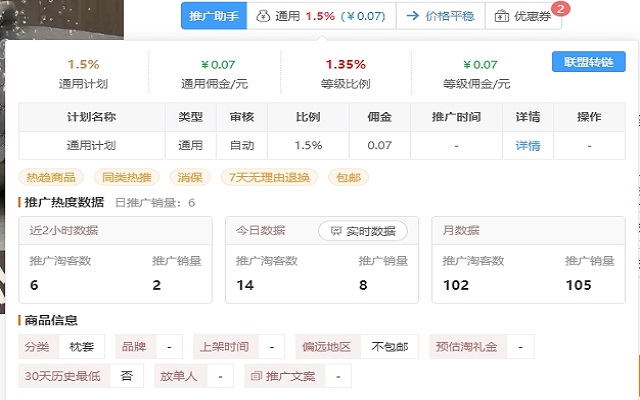Image resolution: width=640 pixels, height=400 pixels.
Task: Click the 放单人 label
Action: (178, 376)
